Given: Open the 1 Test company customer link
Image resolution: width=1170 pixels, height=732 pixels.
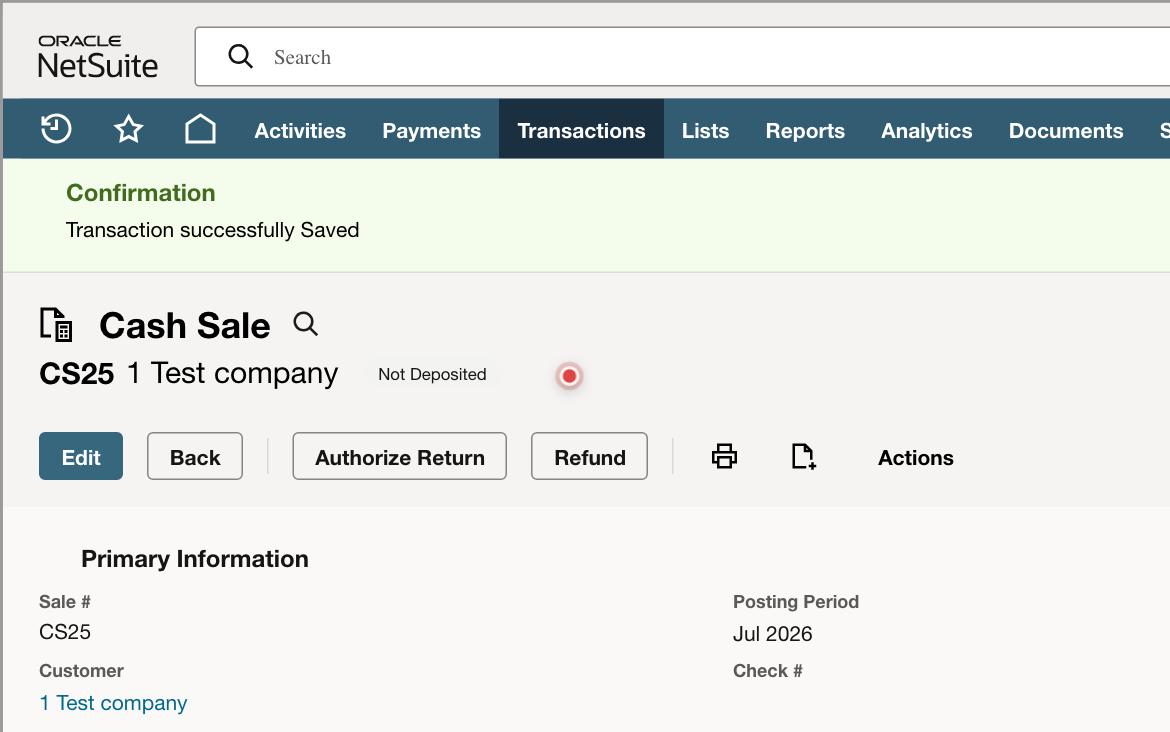Looking at the screenshot, I should click(x=113, y=703).
